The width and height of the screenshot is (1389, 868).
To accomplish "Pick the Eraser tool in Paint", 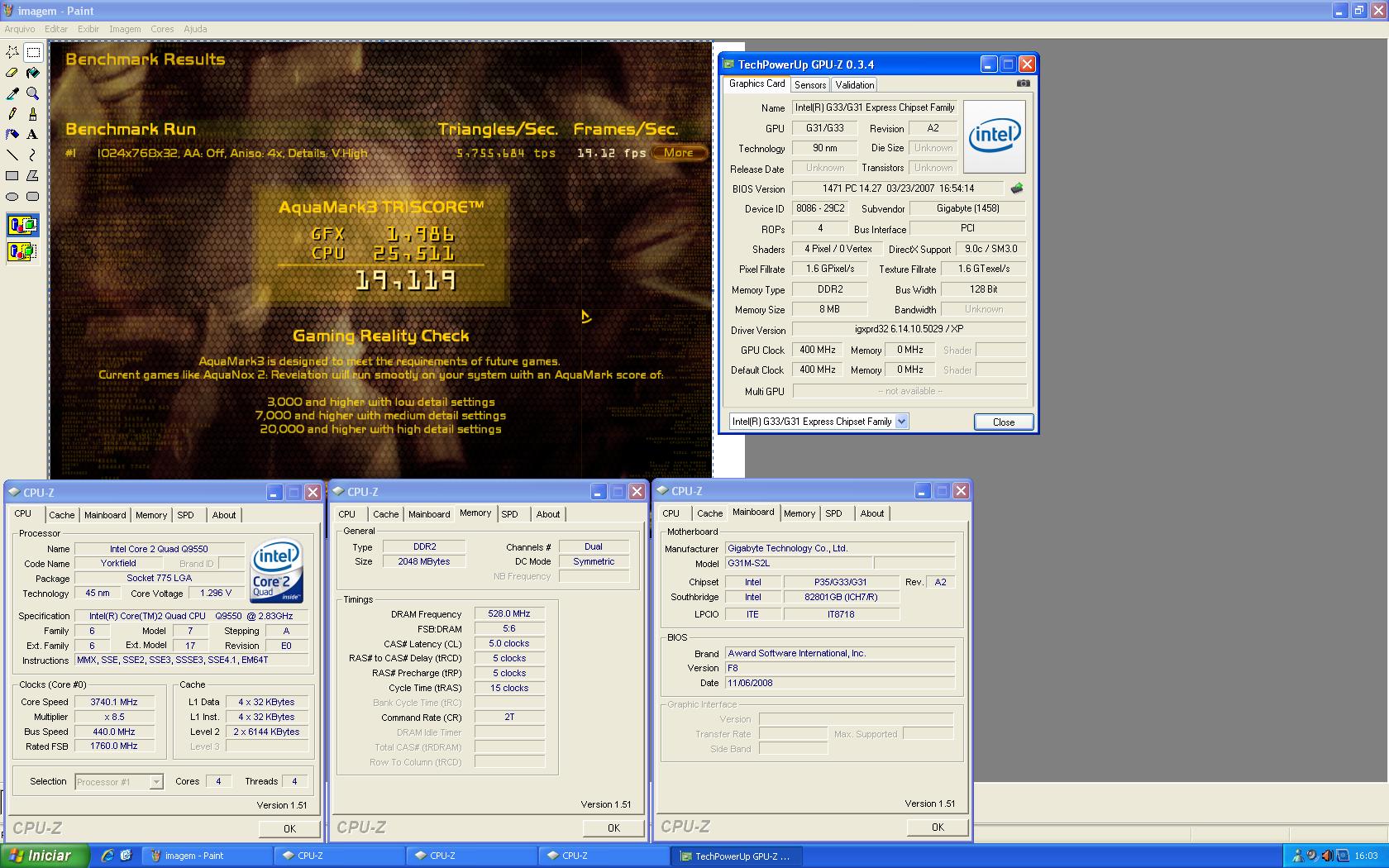I will (x=12, y=73).
